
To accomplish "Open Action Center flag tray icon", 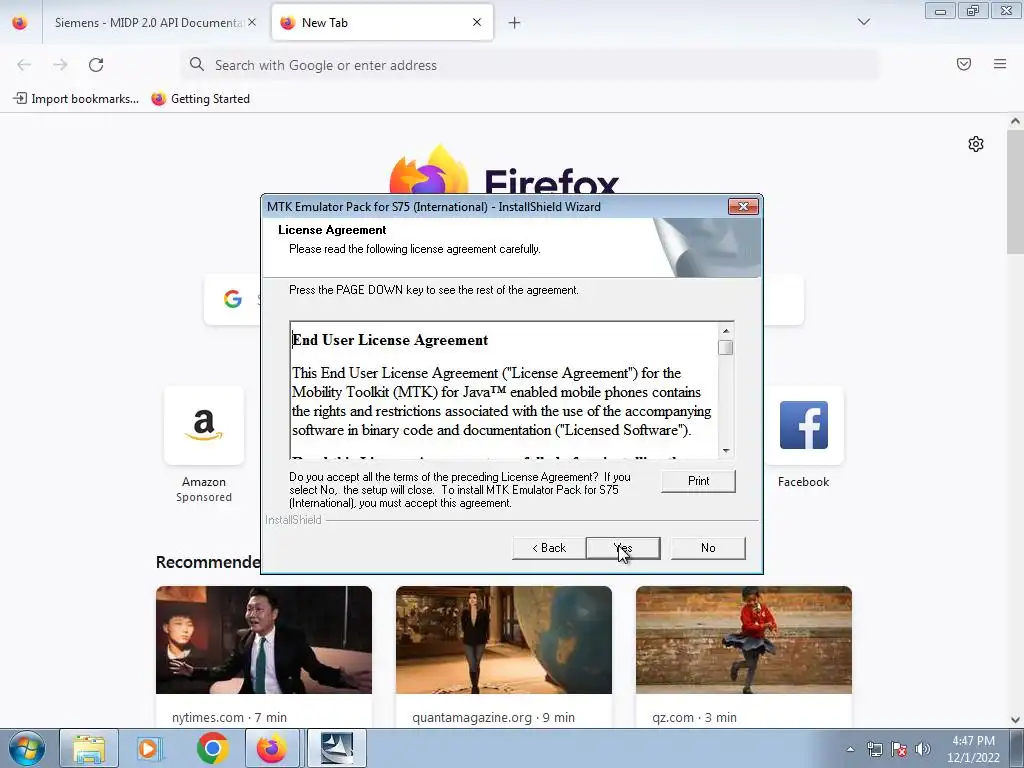I will click(x=899, y=749).
